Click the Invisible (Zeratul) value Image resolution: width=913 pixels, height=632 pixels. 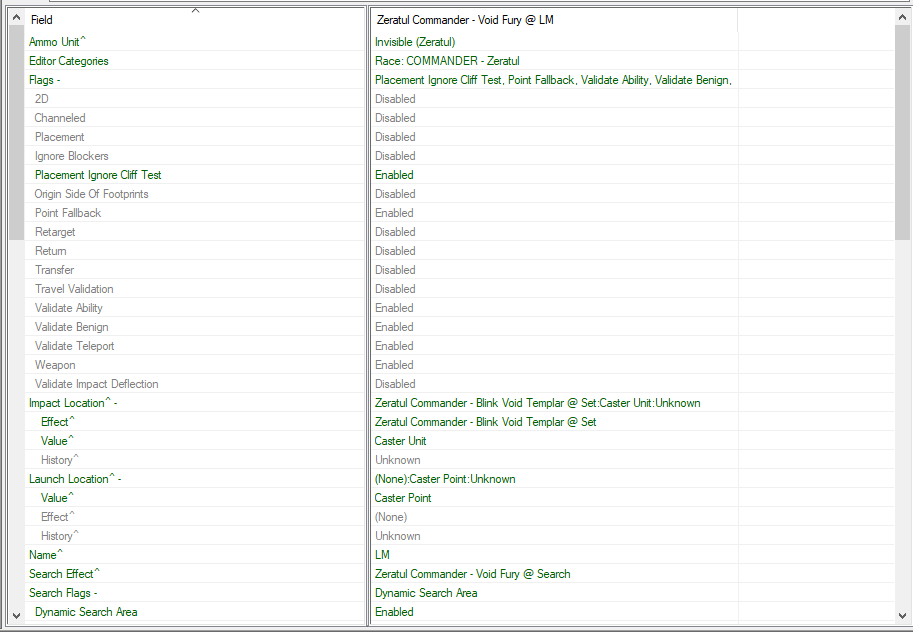(x=415, y=42)
